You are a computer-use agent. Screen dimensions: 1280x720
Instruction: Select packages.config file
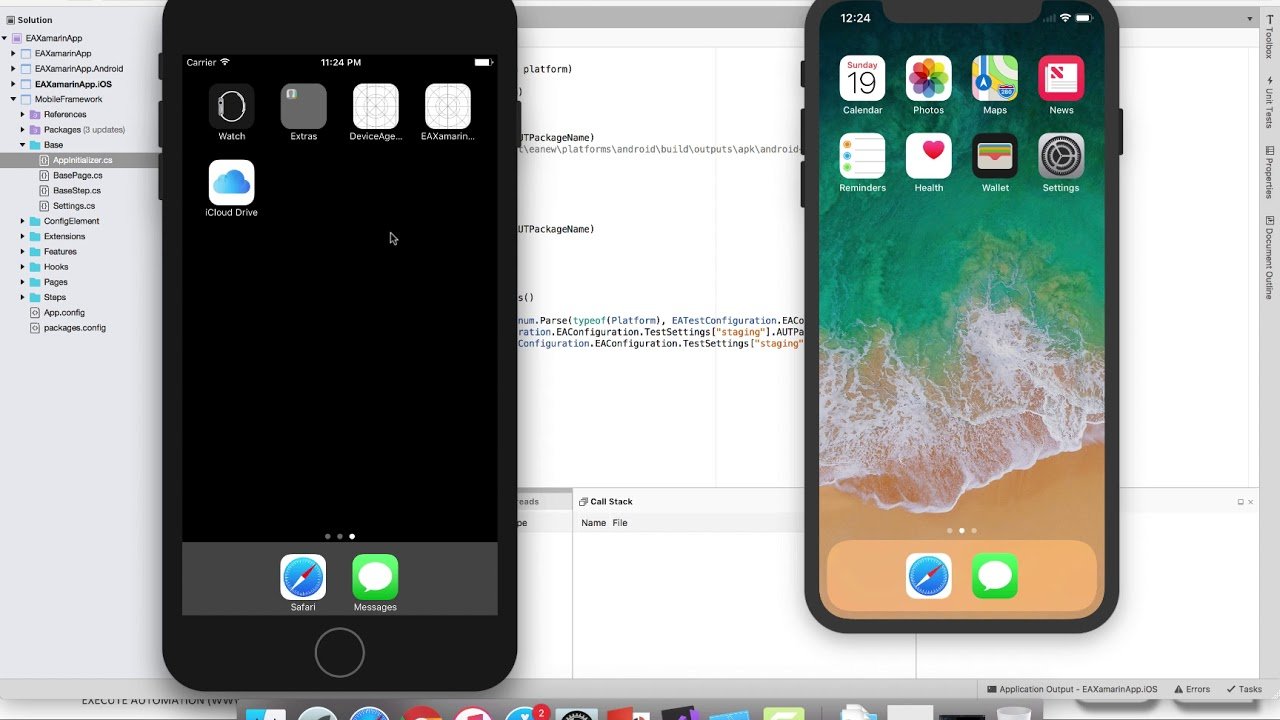tap(75, 327)
